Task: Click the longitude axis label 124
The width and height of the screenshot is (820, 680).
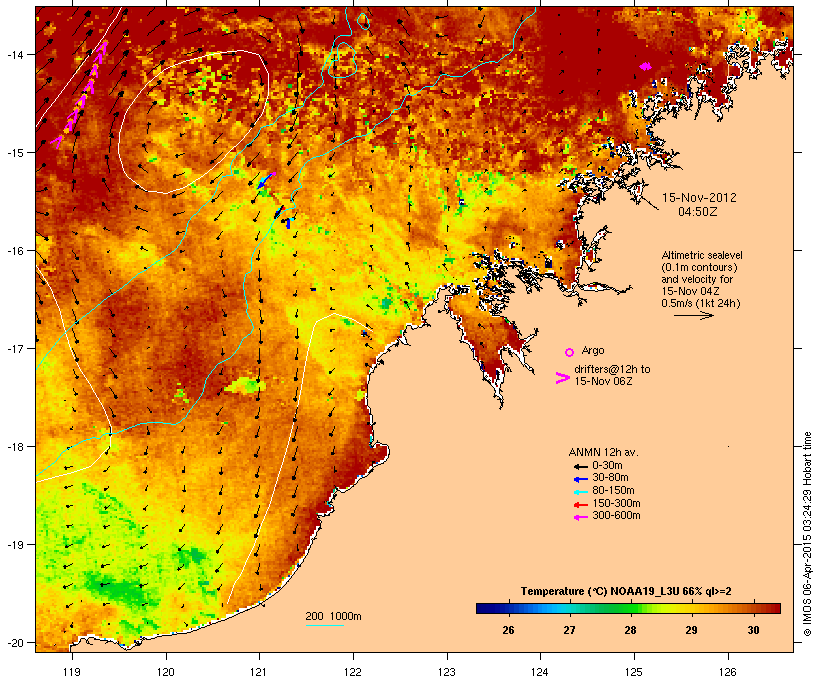Action: (x=540, y=672)
